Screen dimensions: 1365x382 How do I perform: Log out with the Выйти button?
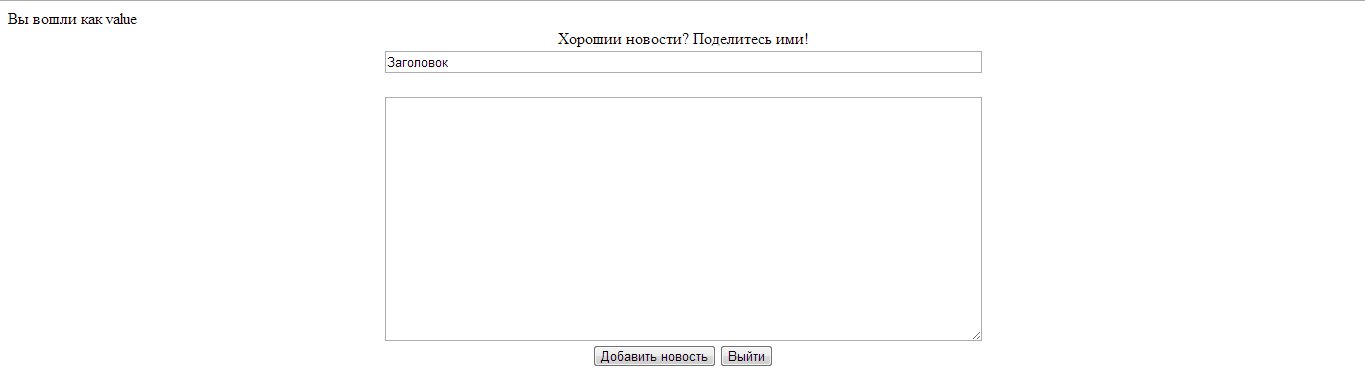point(746,357)
